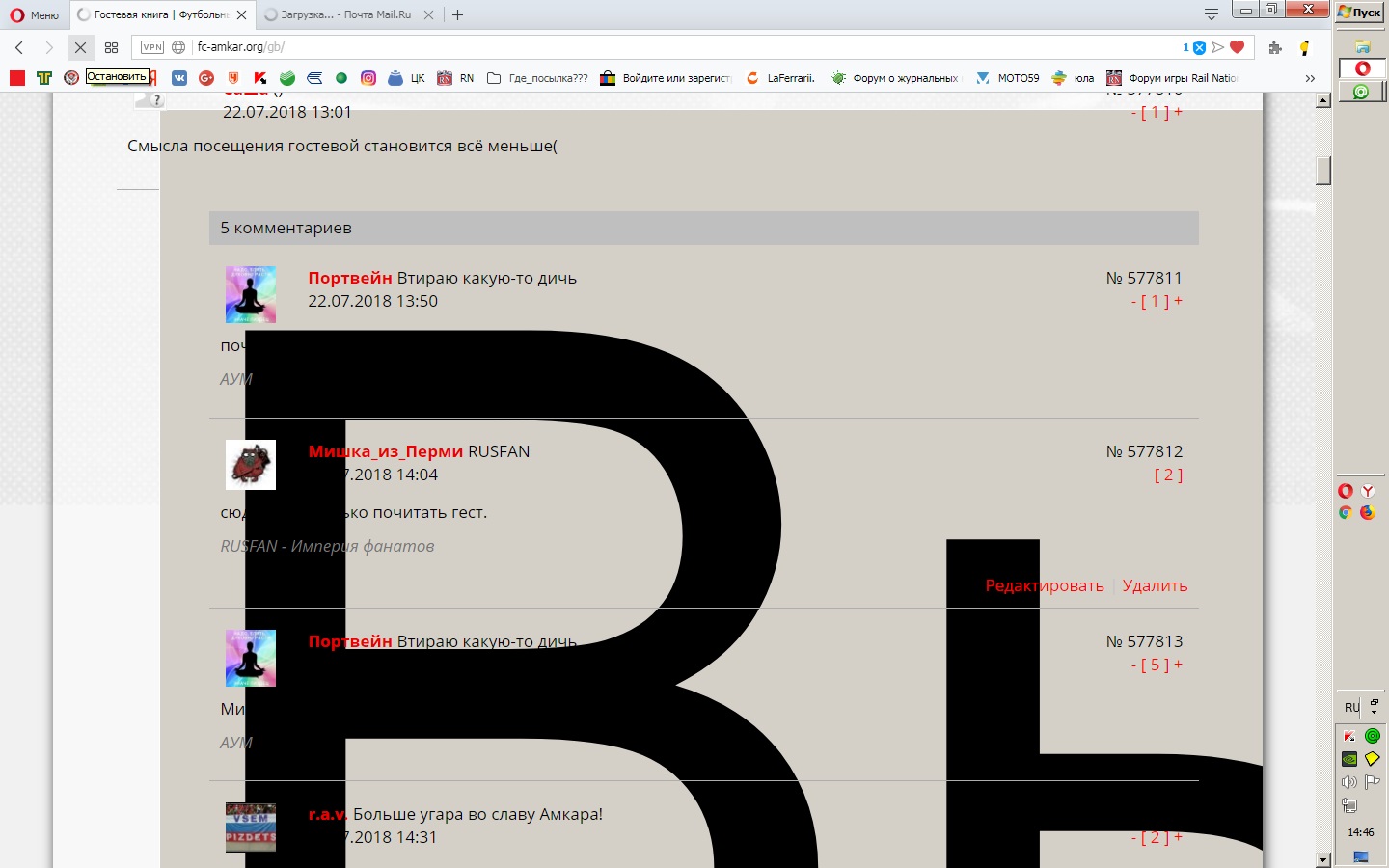Viewport: 1389px width, 868px height.
Task: Open the Instagram bookmark
Action: click(368, 78)
